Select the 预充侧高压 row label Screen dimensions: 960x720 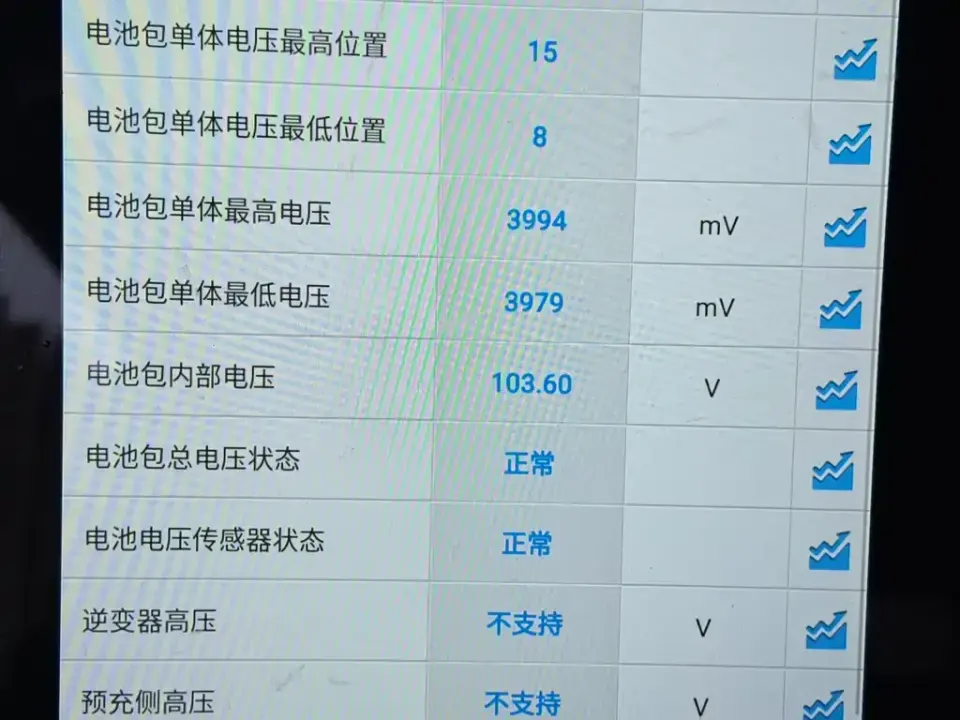tap(148, 701)
